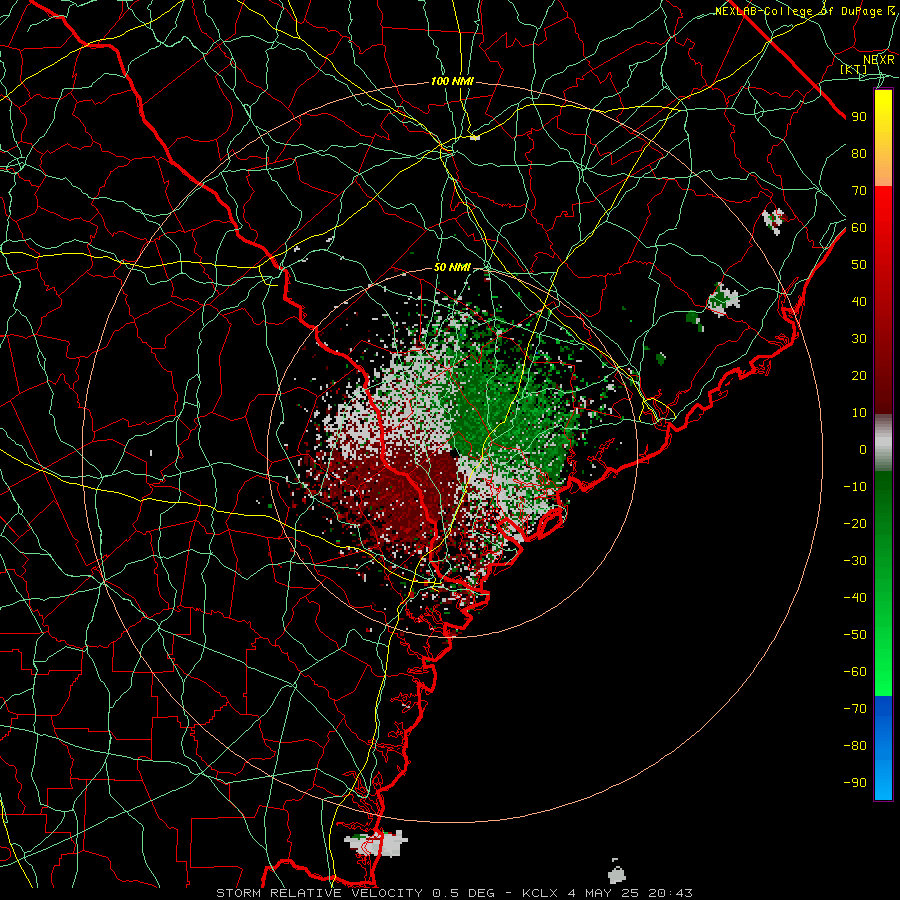
Task: Click the 20:43 timestamp in caption
Action: 669,893
